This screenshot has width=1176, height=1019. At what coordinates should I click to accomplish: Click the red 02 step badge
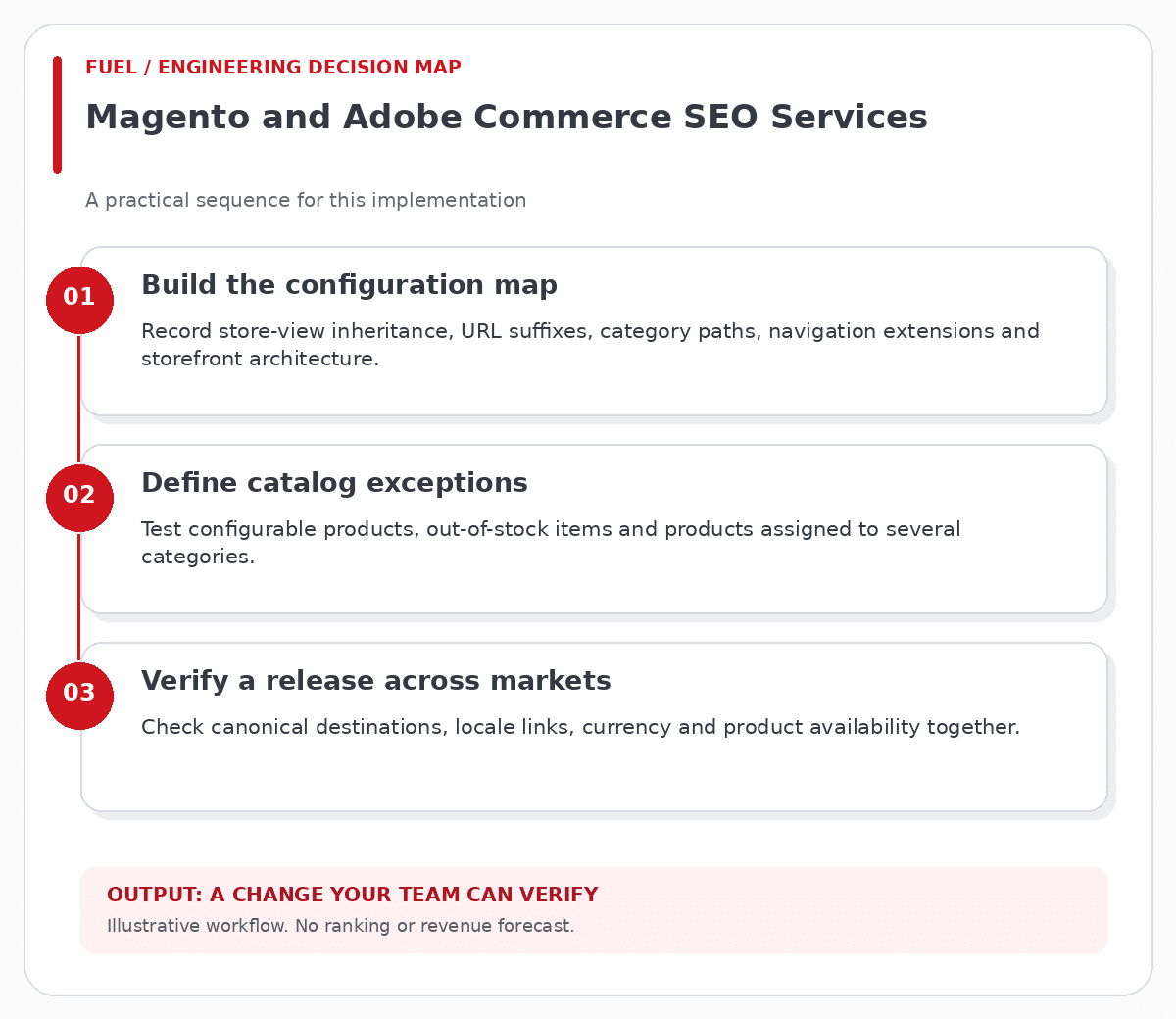79,498
